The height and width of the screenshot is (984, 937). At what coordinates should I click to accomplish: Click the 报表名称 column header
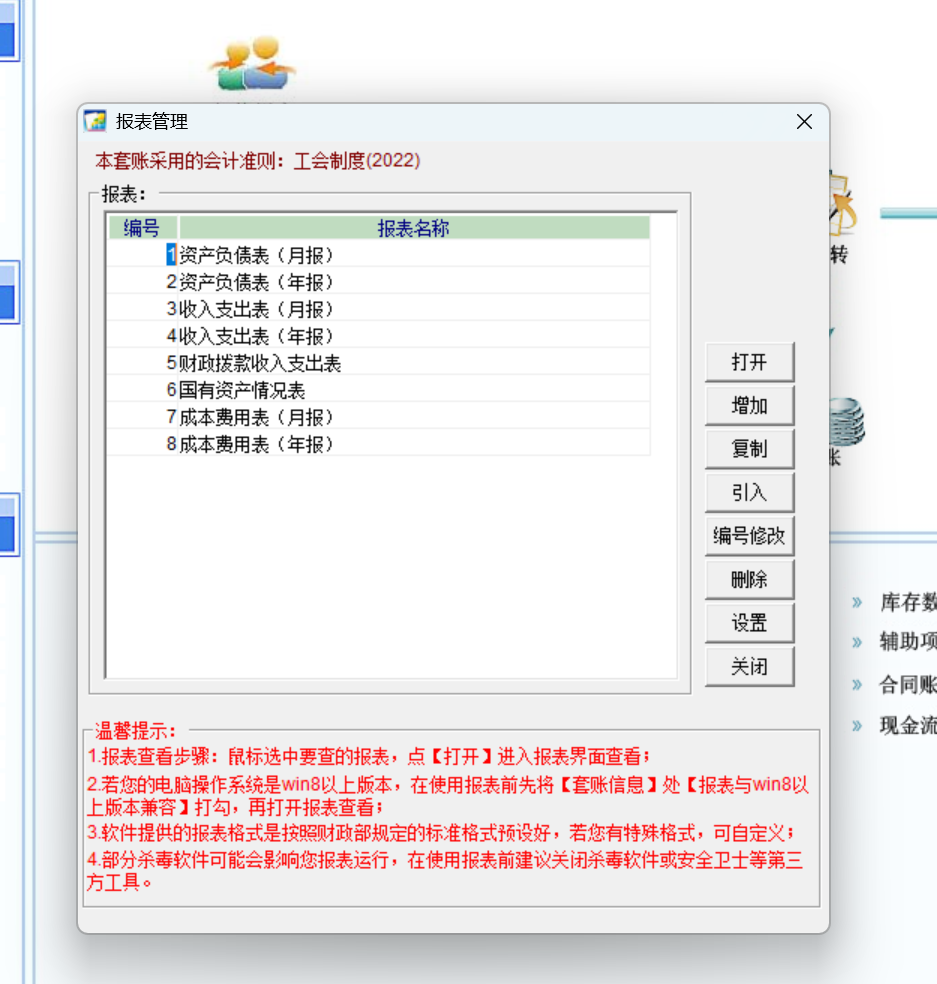coord(414,228)
